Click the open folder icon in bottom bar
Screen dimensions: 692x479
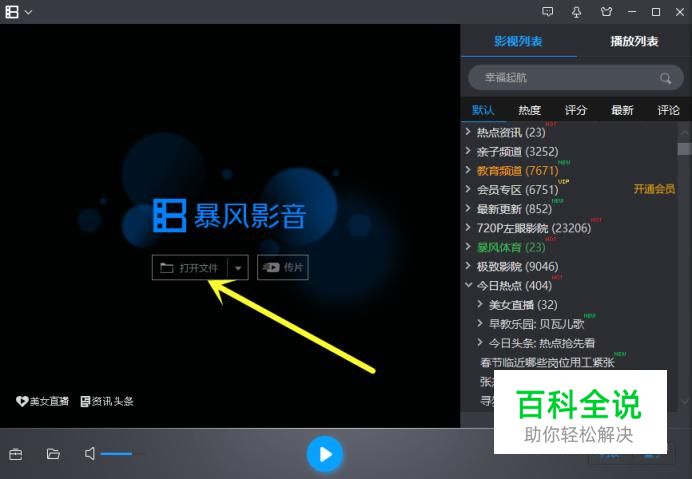53,453
